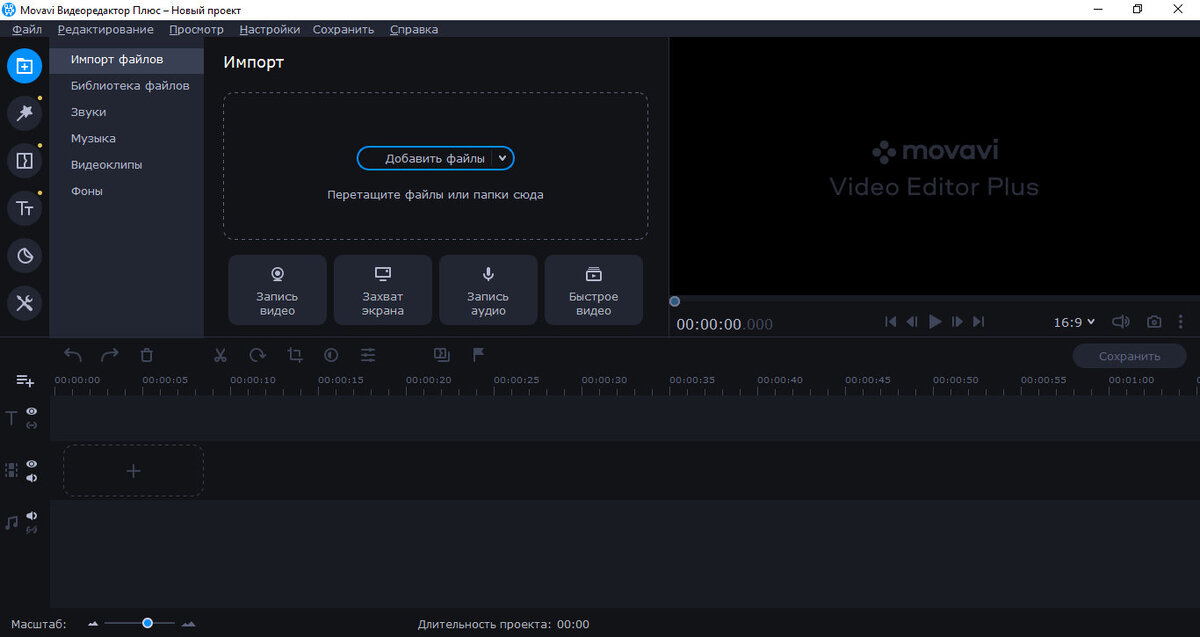Skip to the end of the project
Viewport: 1200px width, 637px height.
coord(979,322)
